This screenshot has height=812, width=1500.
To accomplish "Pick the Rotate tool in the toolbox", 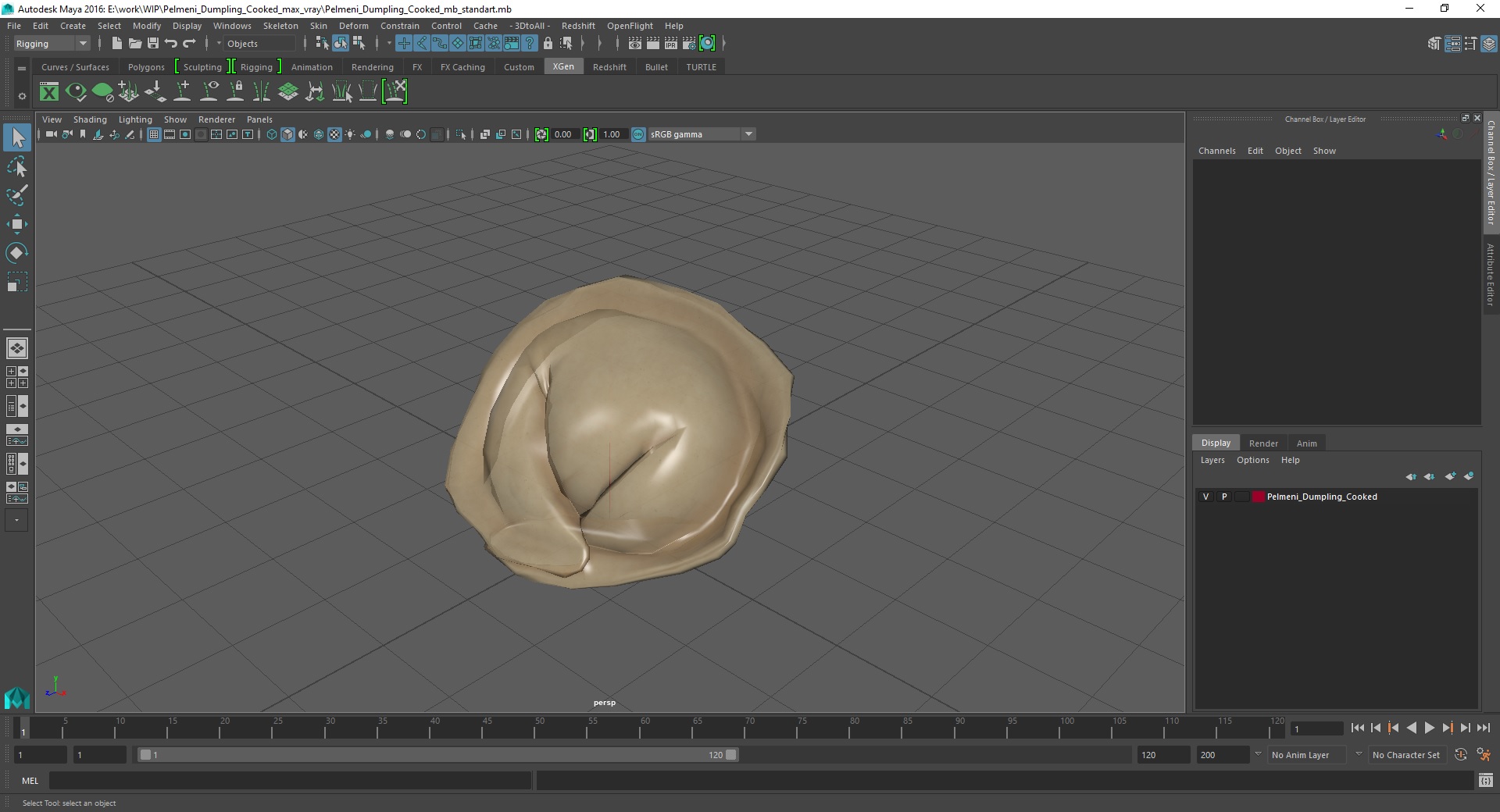I will point(16,253).
